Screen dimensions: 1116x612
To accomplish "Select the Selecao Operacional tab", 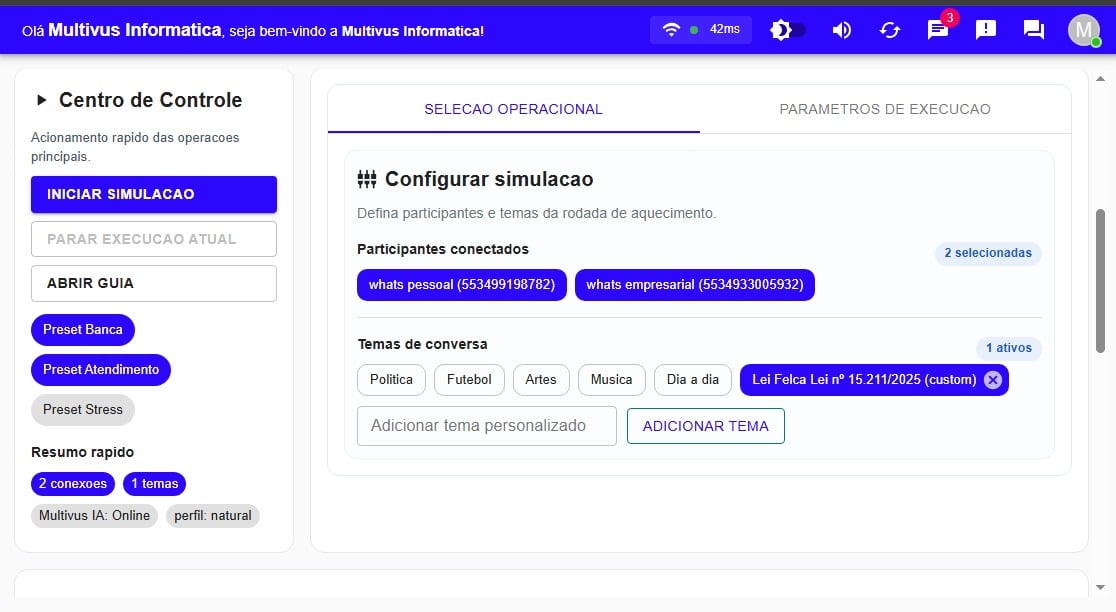I will [x=513, y=109].
